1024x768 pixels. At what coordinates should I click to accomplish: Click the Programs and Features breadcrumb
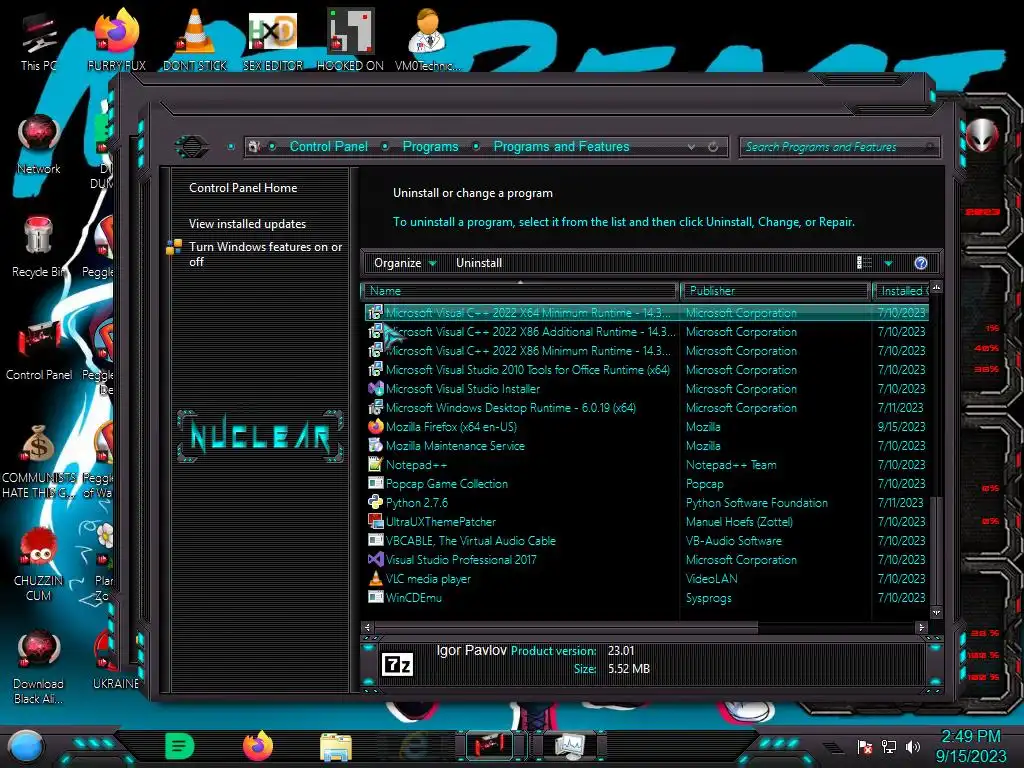point(561,146)
